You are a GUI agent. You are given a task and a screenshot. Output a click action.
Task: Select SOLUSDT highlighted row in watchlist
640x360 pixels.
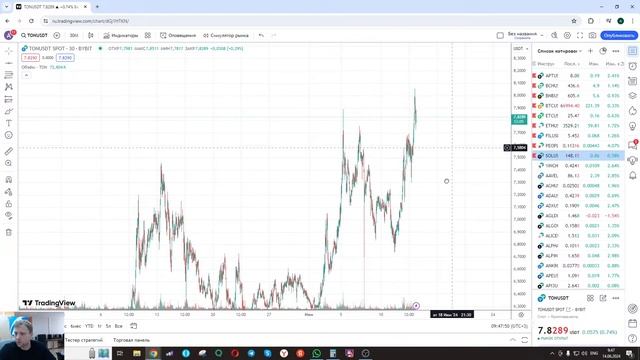(578, 156)
